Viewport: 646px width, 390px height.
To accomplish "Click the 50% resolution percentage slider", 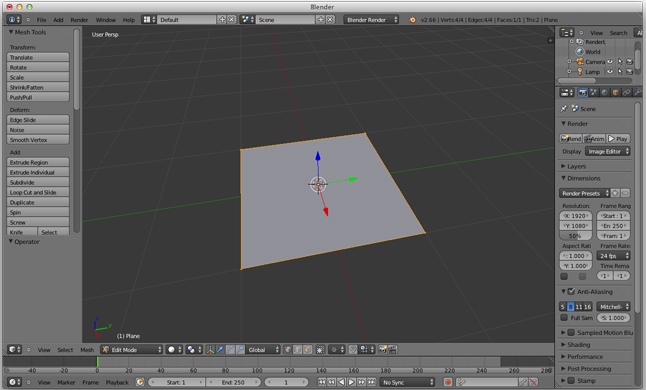I will coord(576,236).
